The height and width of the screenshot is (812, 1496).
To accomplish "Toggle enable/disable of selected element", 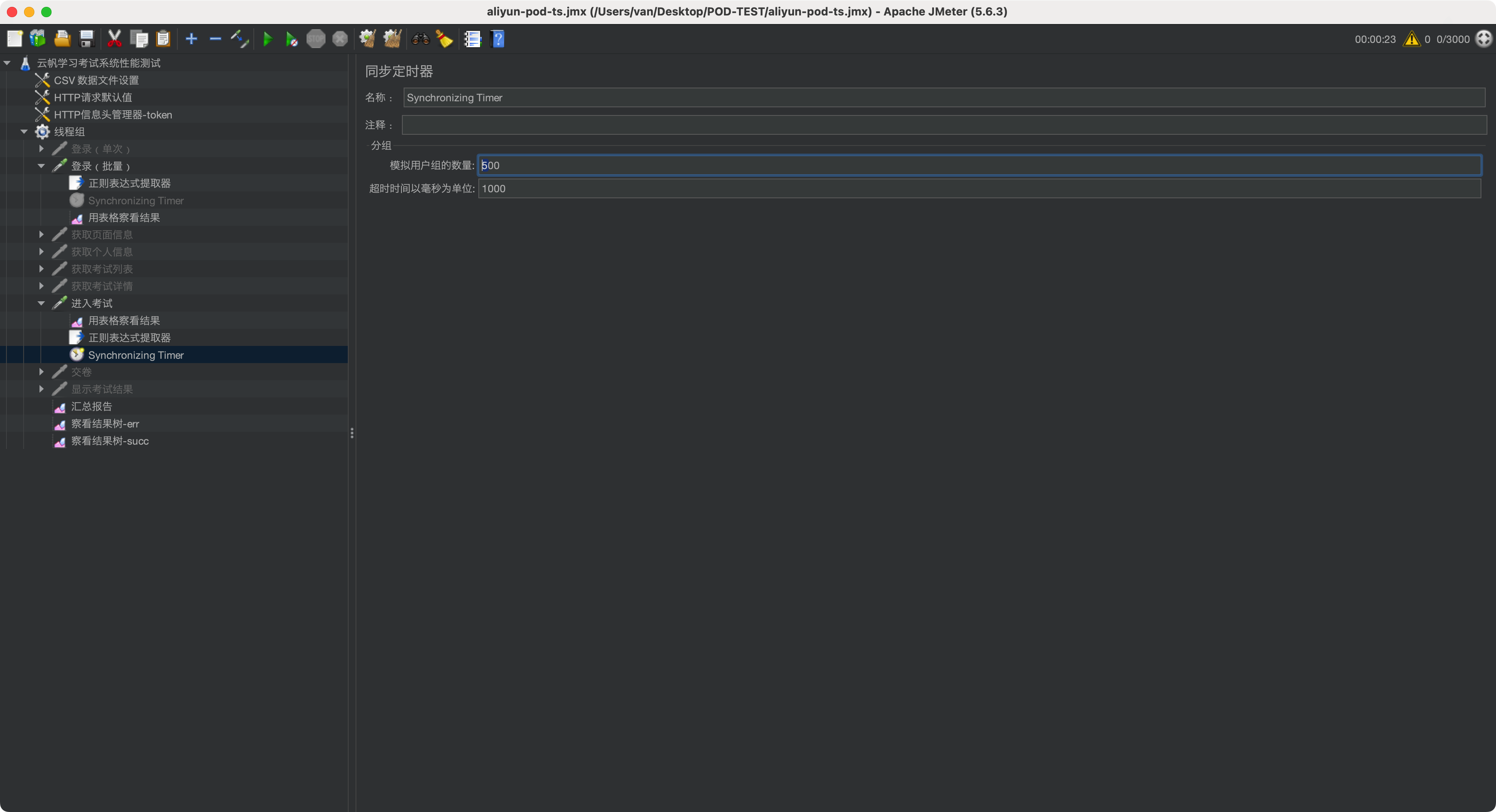I will point(240,39).
